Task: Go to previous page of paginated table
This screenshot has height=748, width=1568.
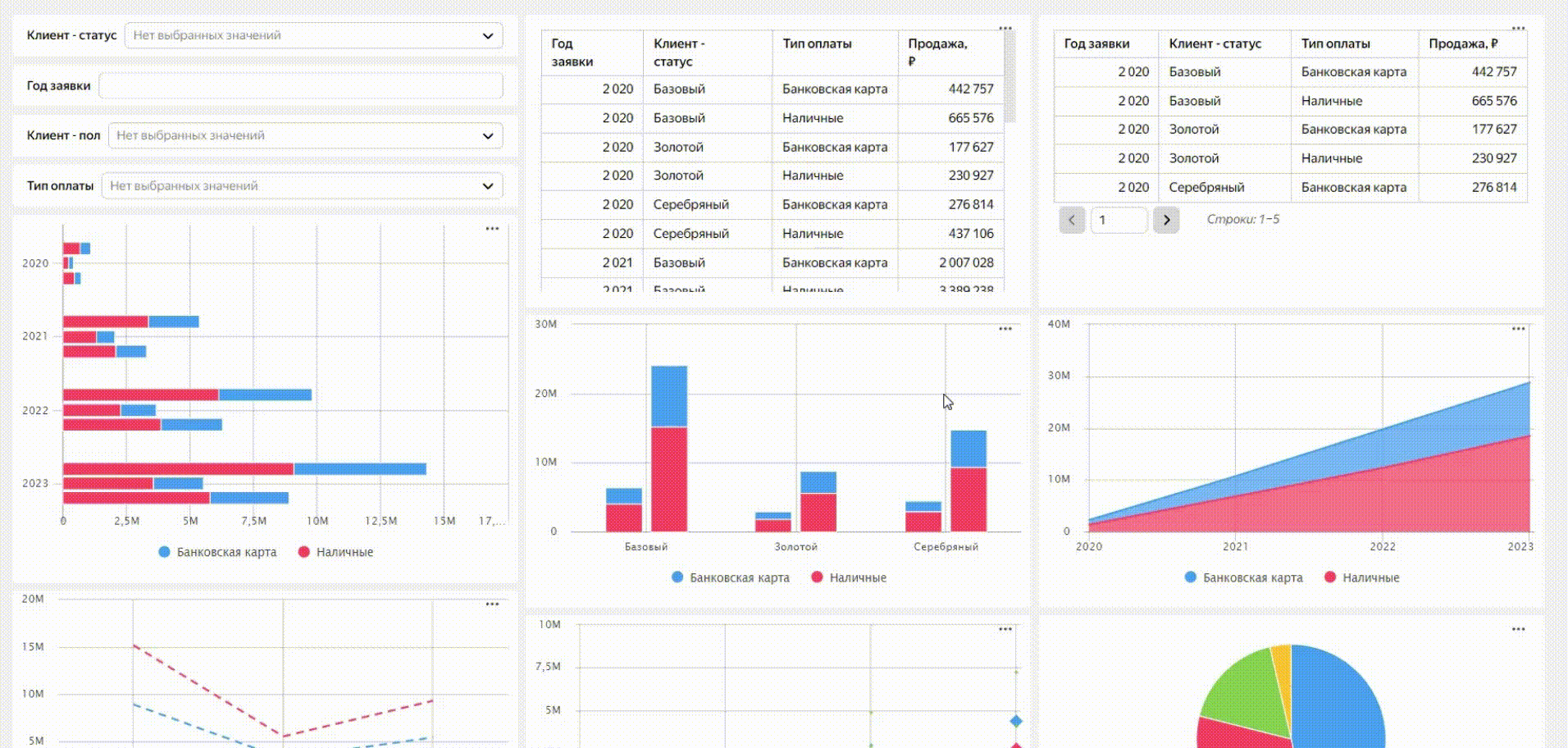Action: point(1072,220)
